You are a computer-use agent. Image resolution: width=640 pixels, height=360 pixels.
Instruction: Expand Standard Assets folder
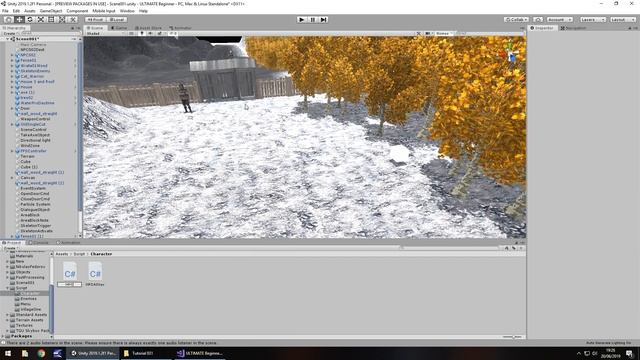click(8, 315)
